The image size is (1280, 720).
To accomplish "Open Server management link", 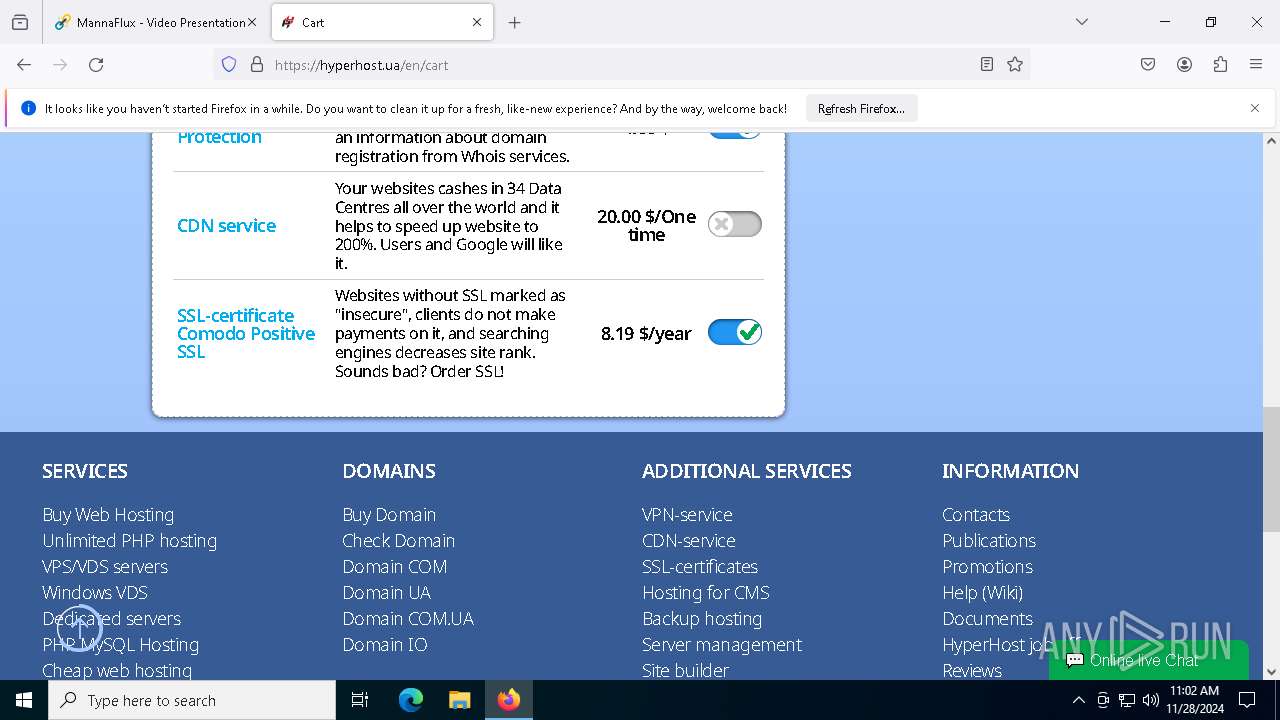I will [x=722, y=644].
